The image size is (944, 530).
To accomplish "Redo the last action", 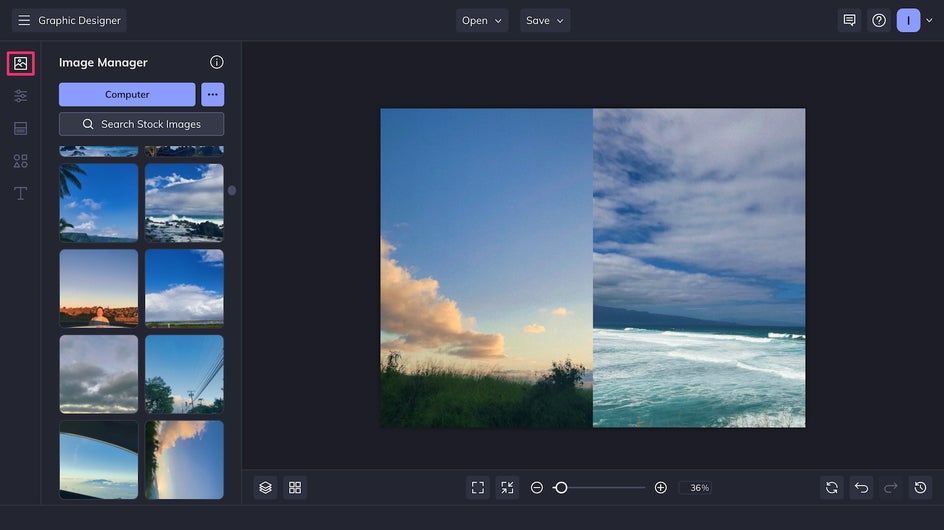I will click(891, 487).
